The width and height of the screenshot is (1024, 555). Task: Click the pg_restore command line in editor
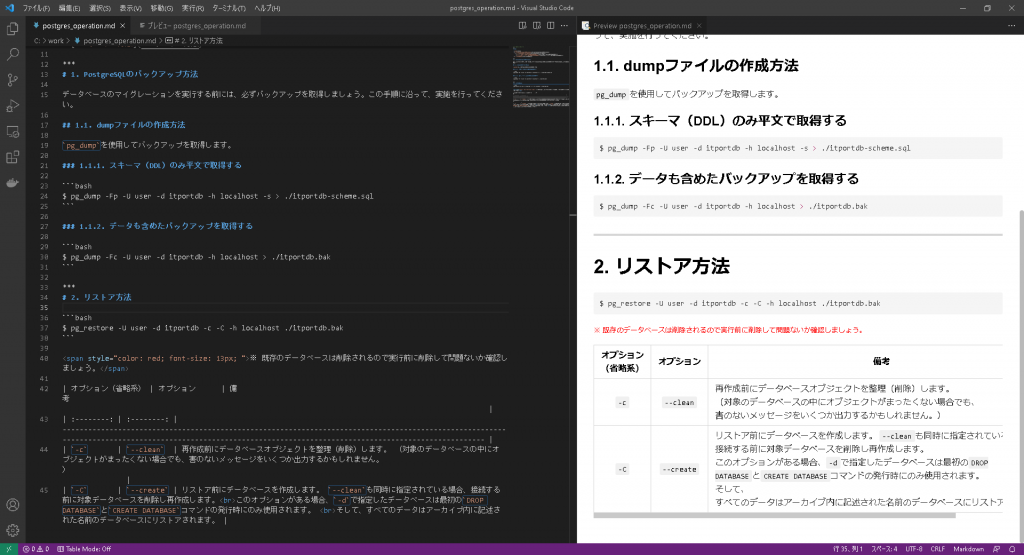click(203, 328)
